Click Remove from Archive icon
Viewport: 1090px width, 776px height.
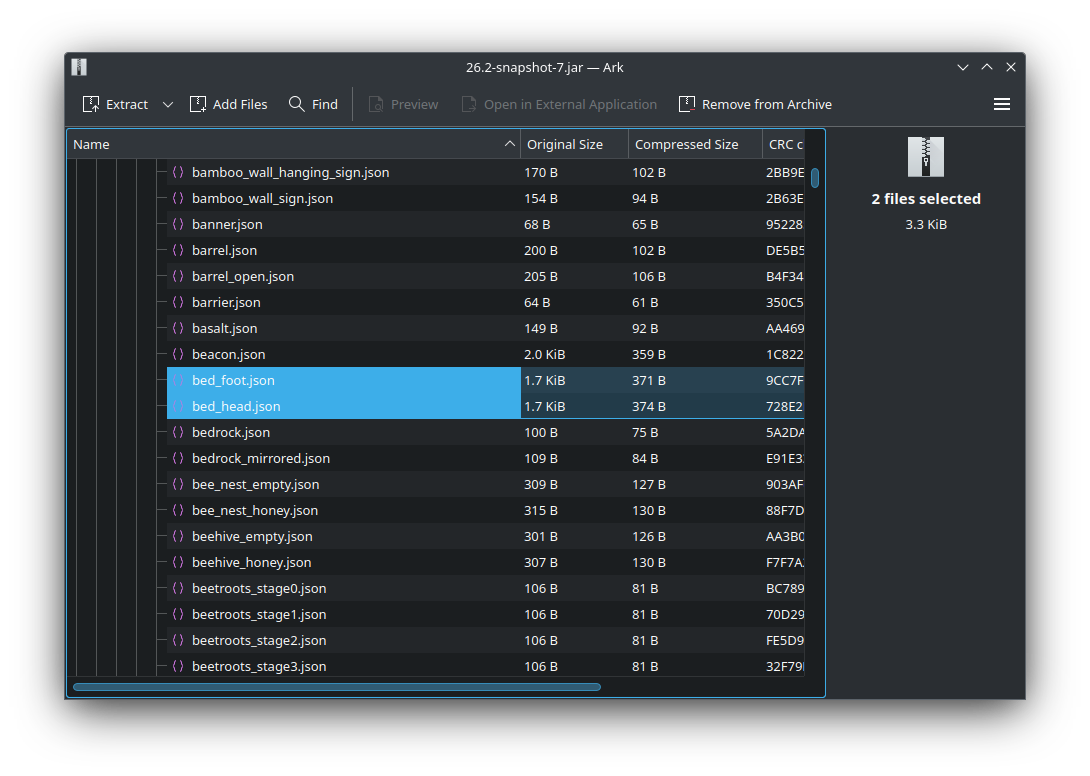coord(687,104)
